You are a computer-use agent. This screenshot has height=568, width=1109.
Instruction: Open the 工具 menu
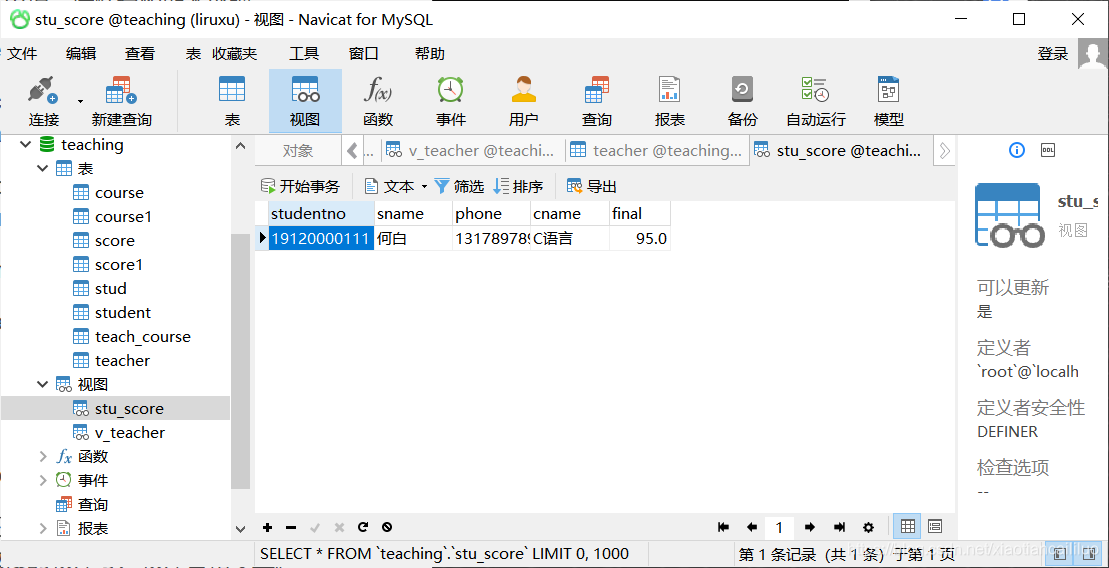click(304, 54)
